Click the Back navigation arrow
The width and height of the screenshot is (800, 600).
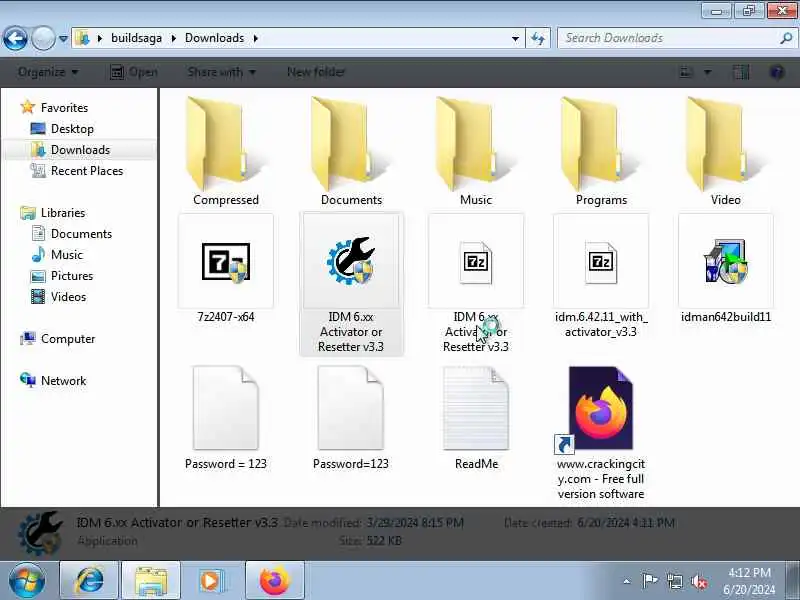[15, 38]
